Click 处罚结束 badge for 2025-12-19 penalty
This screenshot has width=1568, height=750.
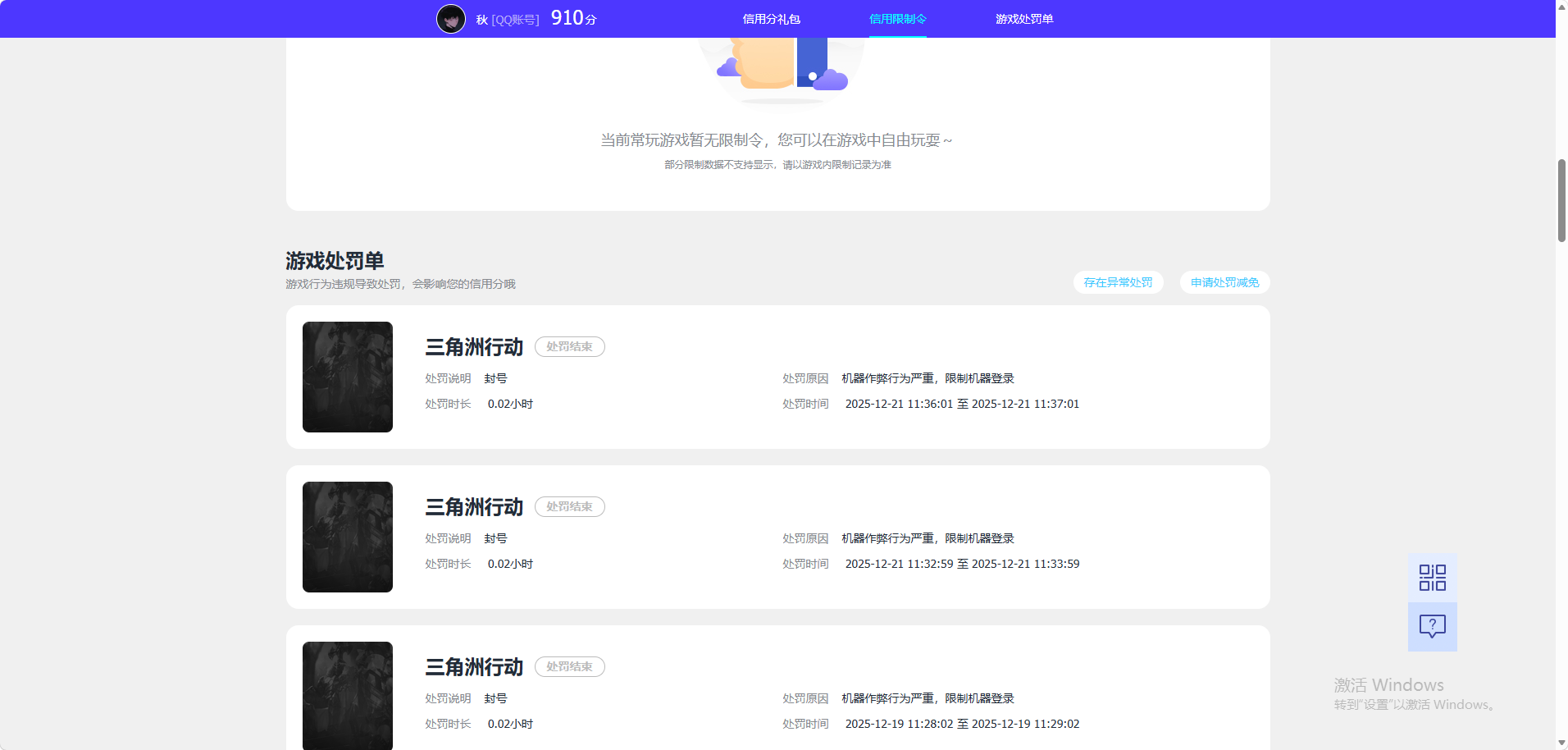(x=569, y=667)
